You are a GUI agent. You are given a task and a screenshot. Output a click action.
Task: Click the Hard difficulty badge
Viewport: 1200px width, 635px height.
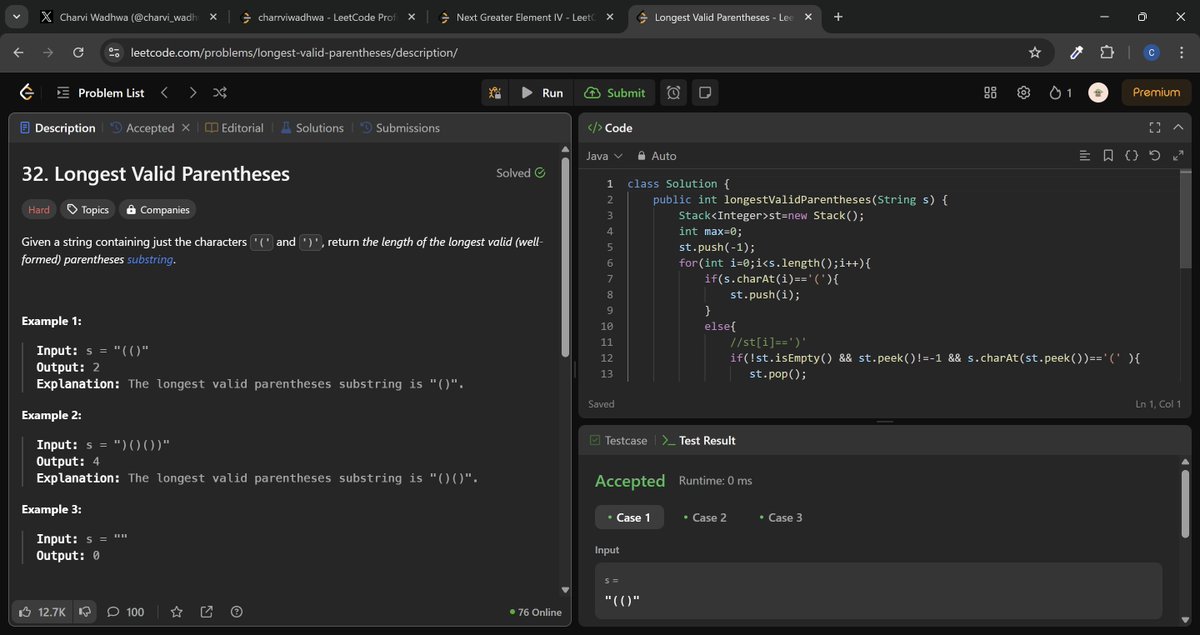pyautogui.click(x=39, y=210)
